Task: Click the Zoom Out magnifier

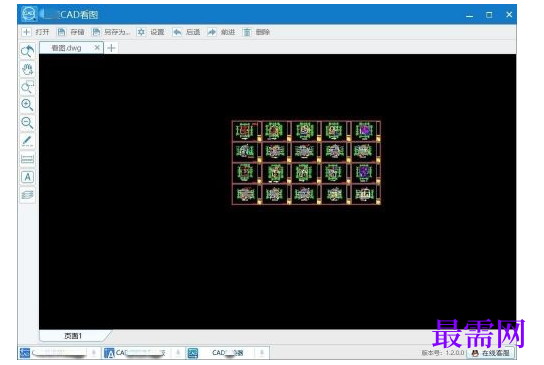Action: [x=27, y=123]
